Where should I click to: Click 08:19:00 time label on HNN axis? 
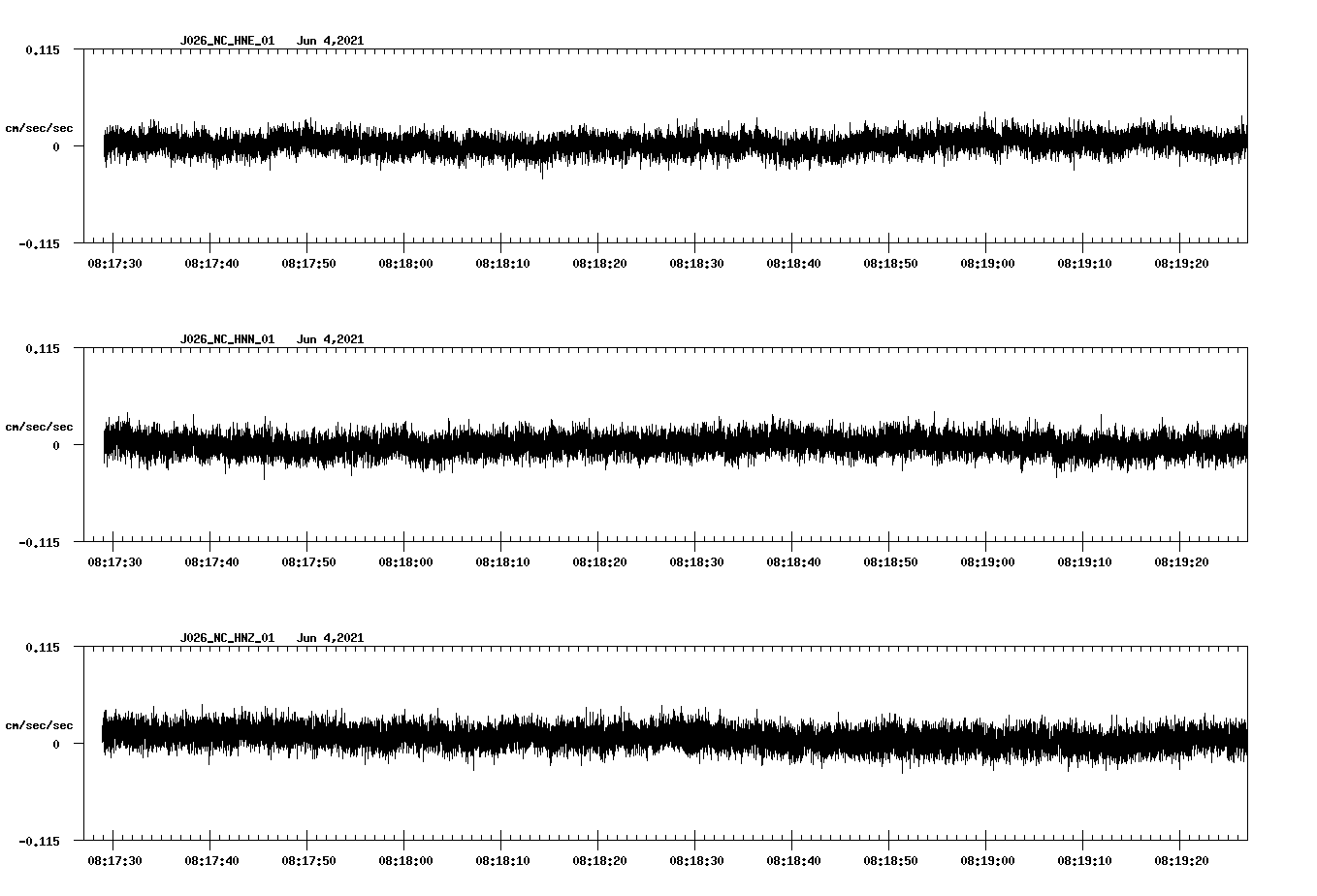pos(987,561)
